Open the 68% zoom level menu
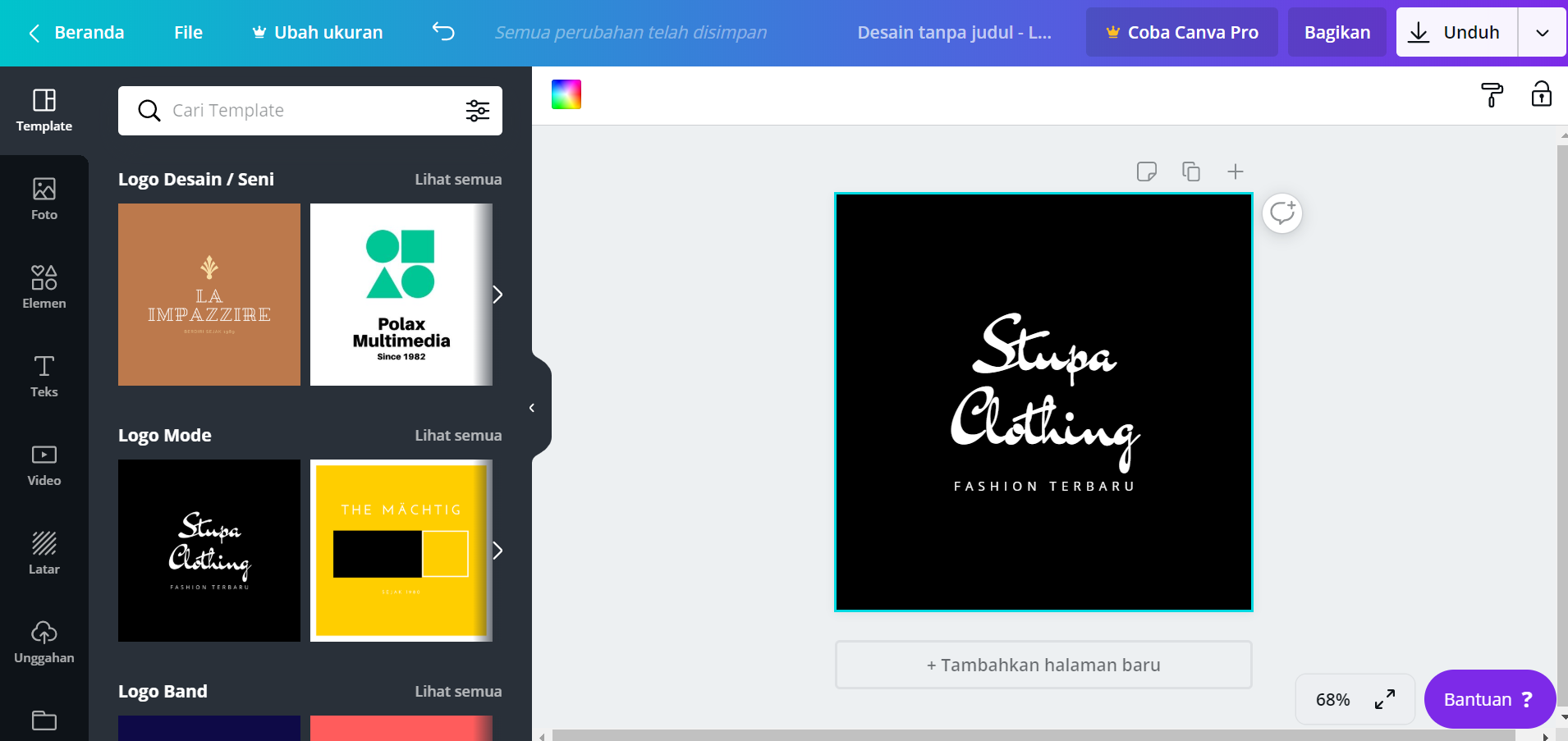The image size is (1568, 741). coord(1333,700)
